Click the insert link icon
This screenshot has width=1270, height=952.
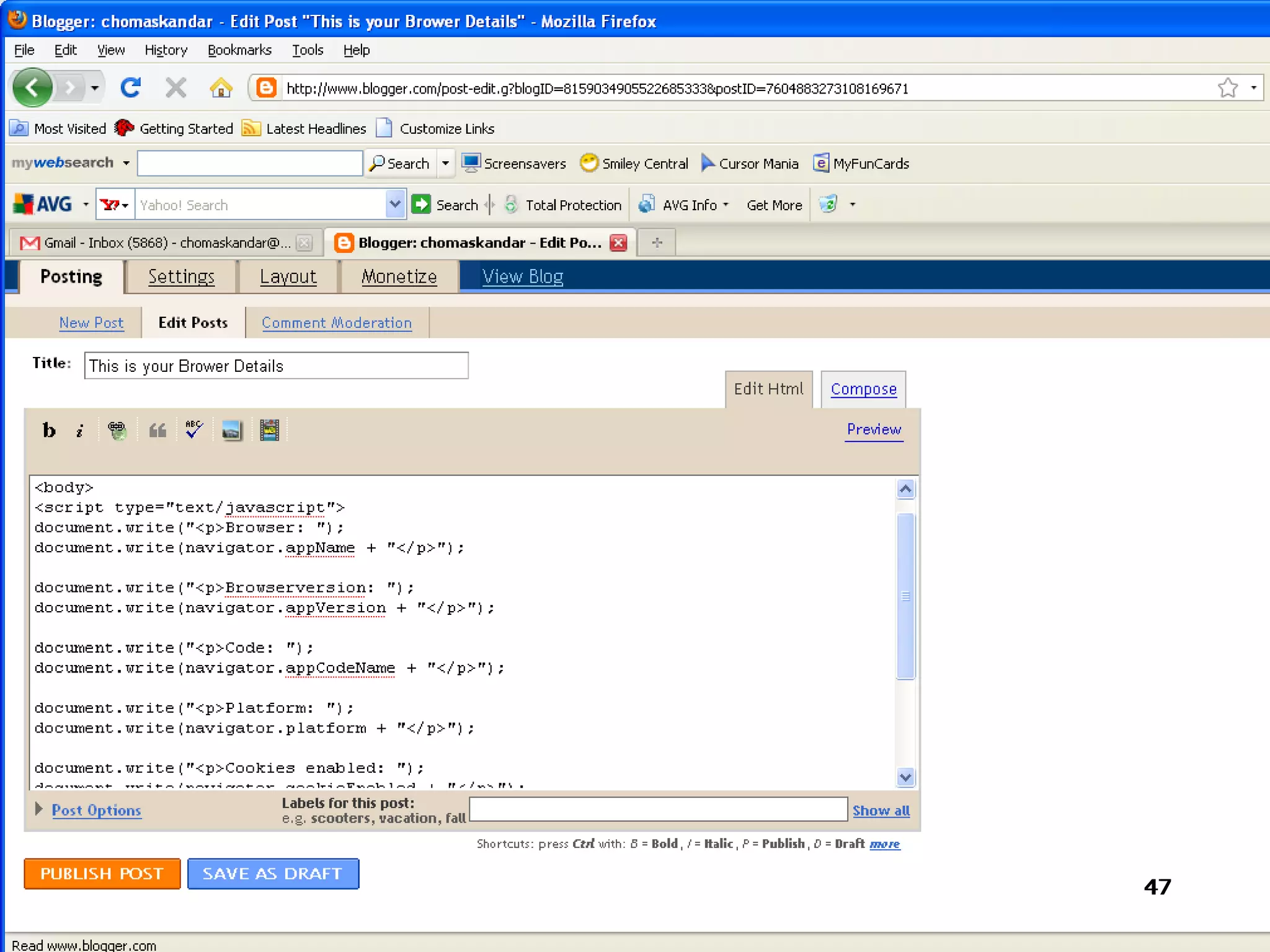pos(117,430)
